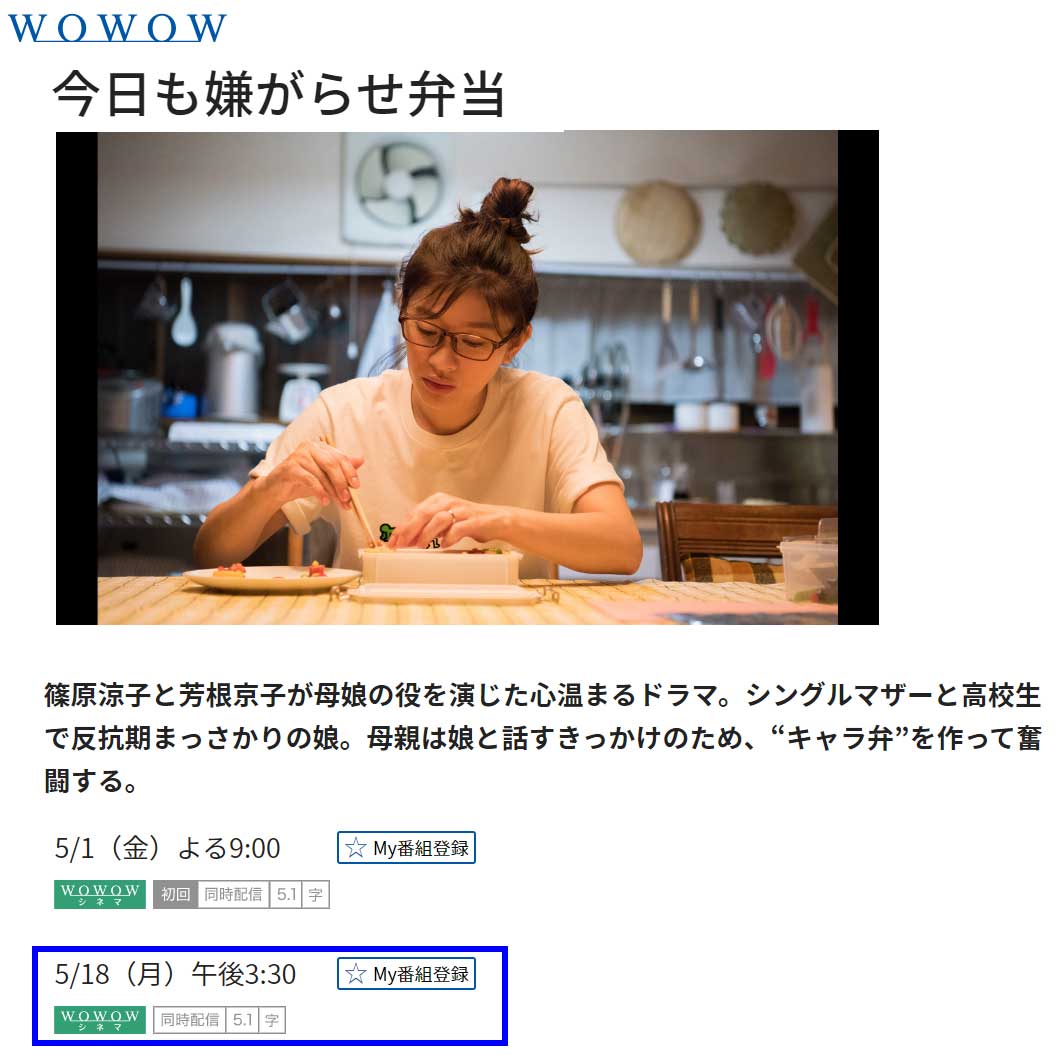Click 字 subtitle tag under 5/18 listing
The width and height of the screenshot is (1058, 1058).
point(272,1020)
